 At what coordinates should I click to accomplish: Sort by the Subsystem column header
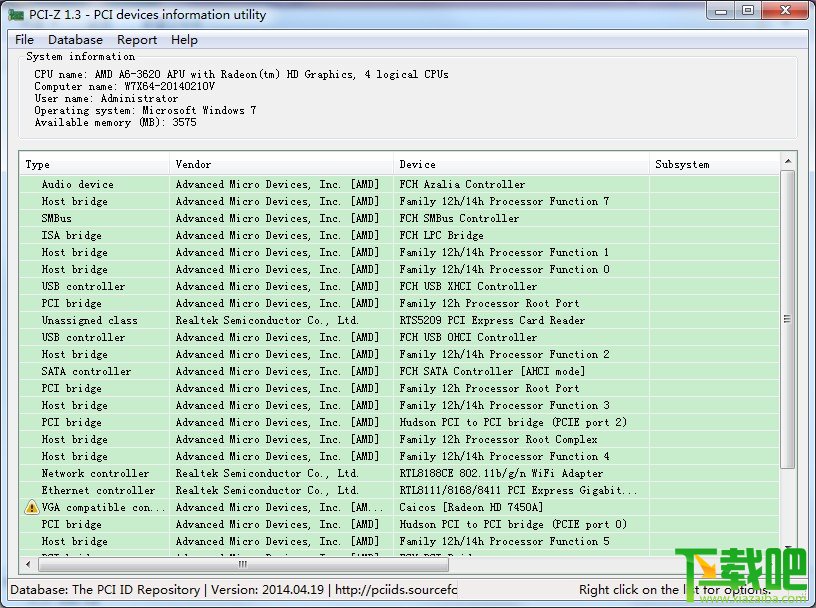[x=714, y=164]
